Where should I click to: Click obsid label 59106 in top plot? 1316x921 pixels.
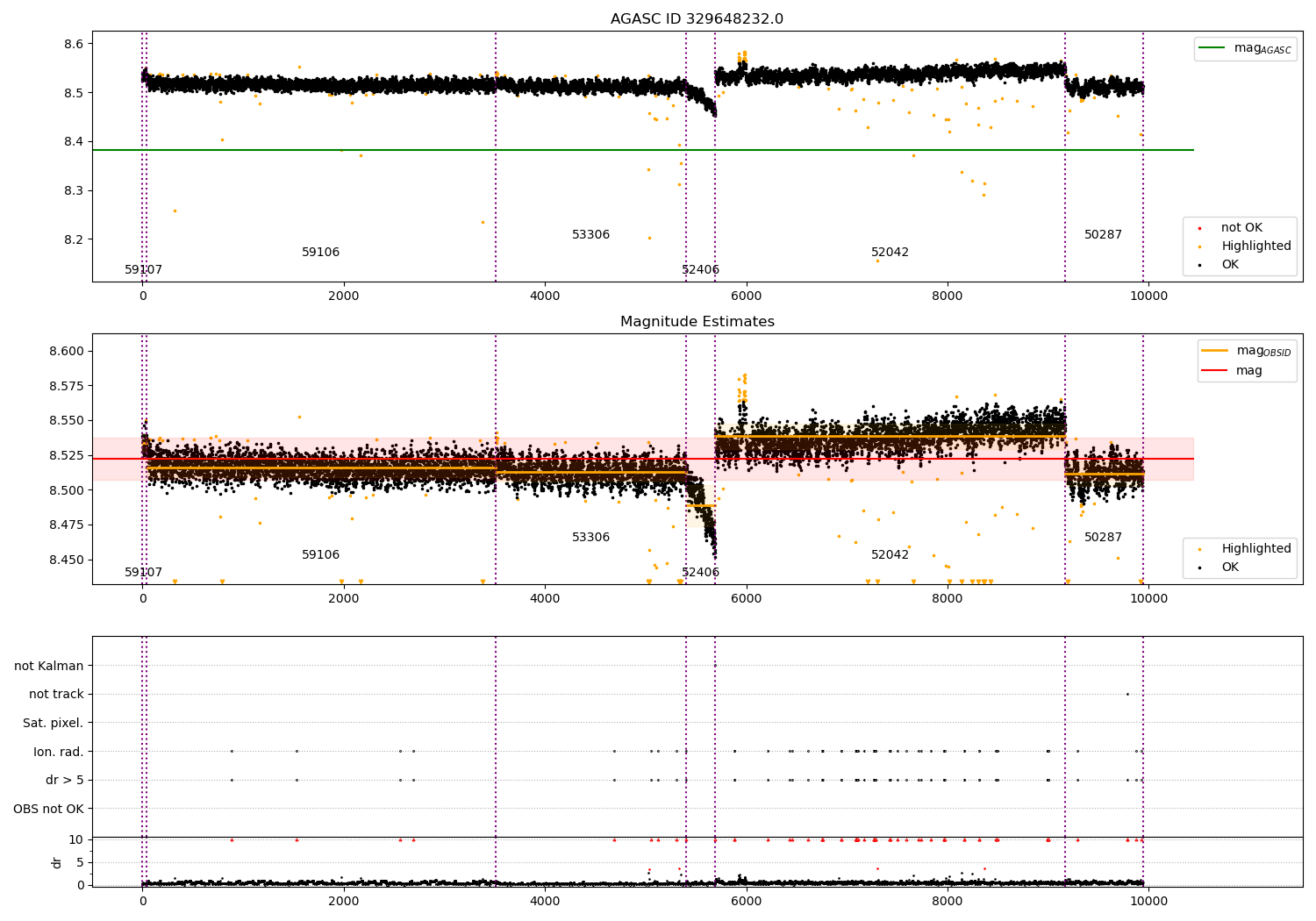pos(320,253)
